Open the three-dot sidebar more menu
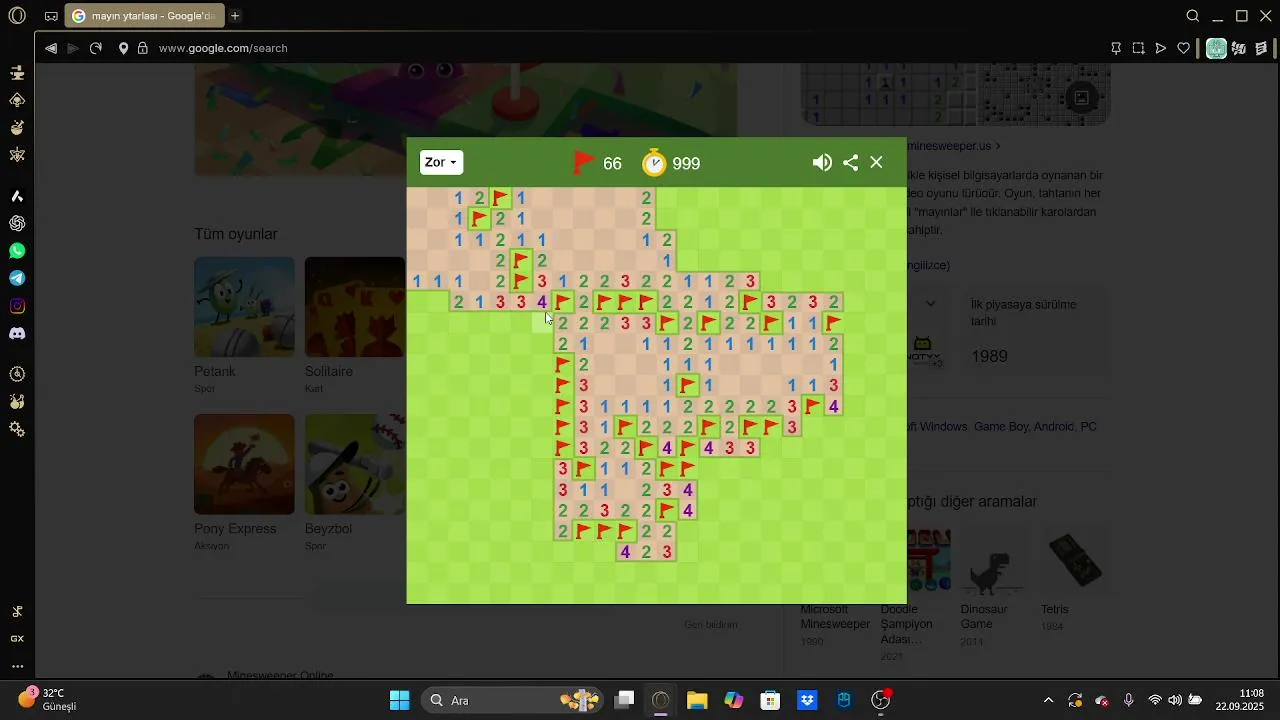1280x720 pixels. (x=17, y=666)
